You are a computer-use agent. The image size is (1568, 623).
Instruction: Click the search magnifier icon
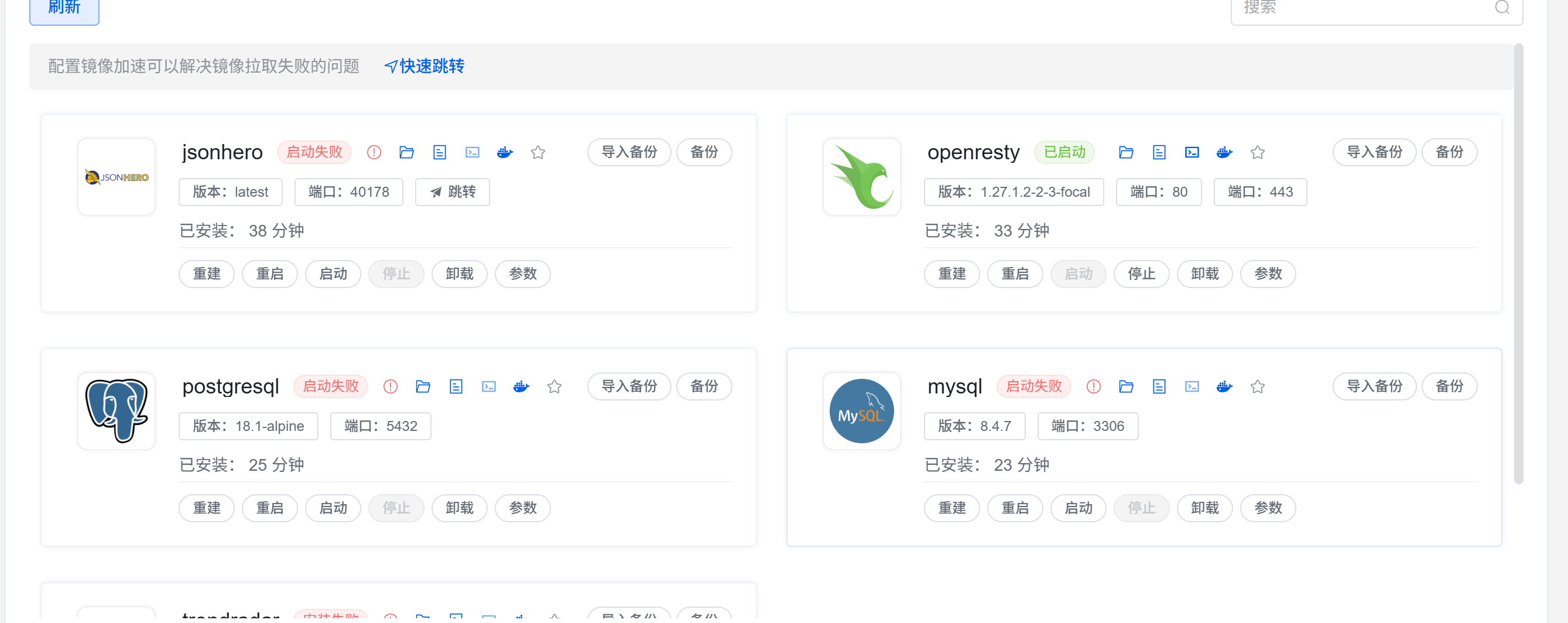(x=1502, y=7)
